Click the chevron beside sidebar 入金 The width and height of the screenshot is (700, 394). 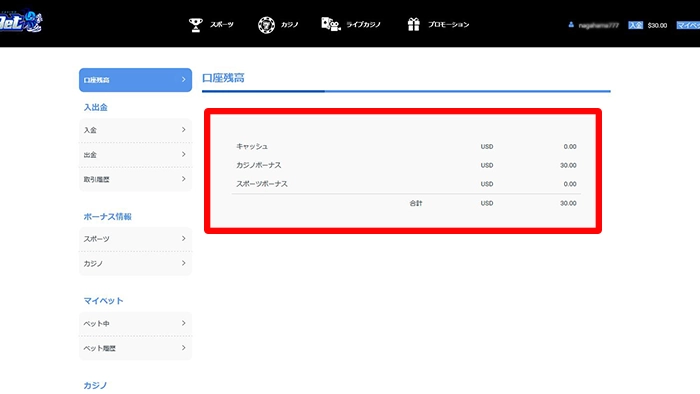coord(183,129)
